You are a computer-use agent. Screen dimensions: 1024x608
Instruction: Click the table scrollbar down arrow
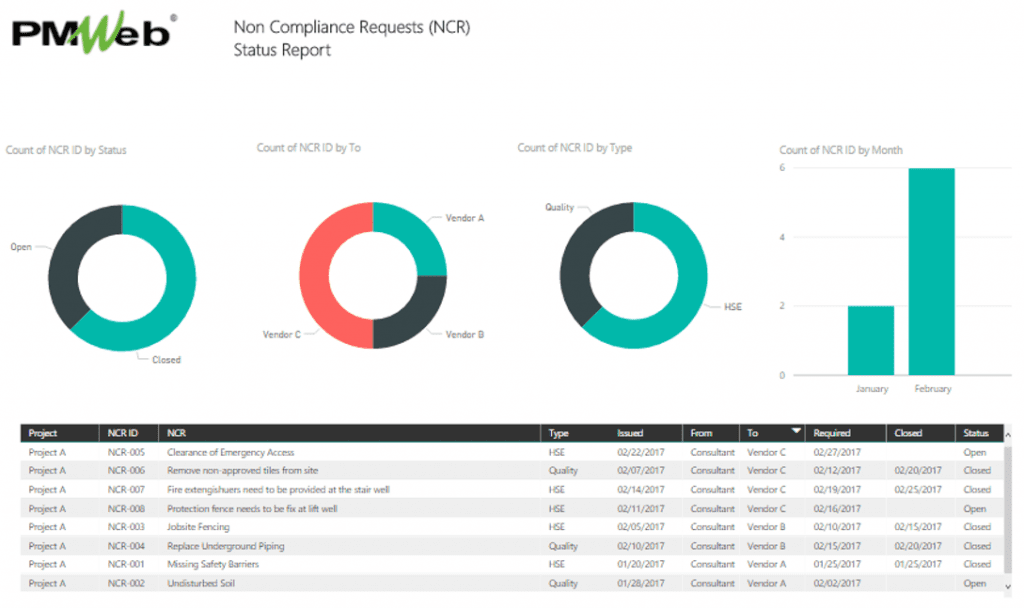1008,586
